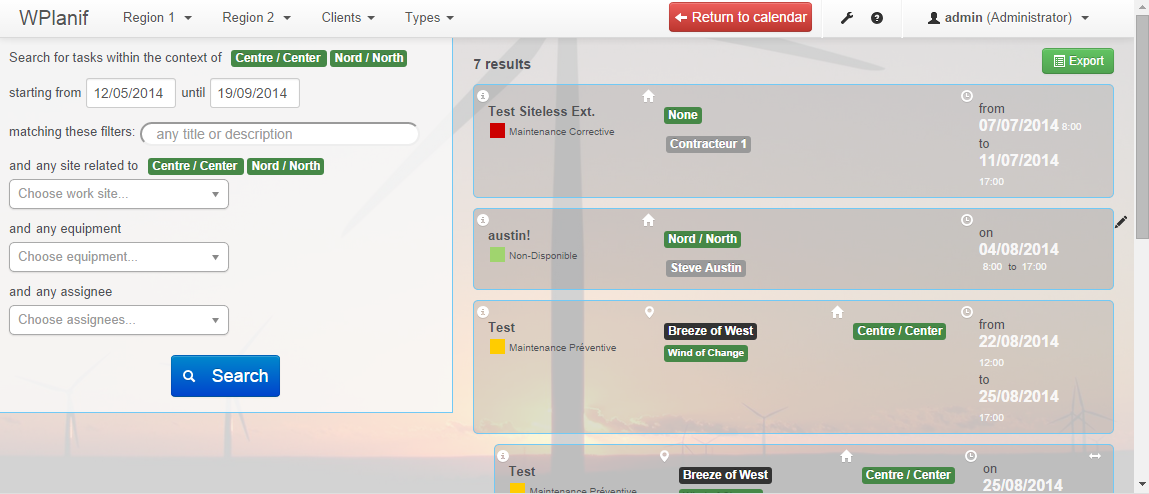Click map pin icon above Breeze of West
The image size is (1149, 494).
coord(648,312)
